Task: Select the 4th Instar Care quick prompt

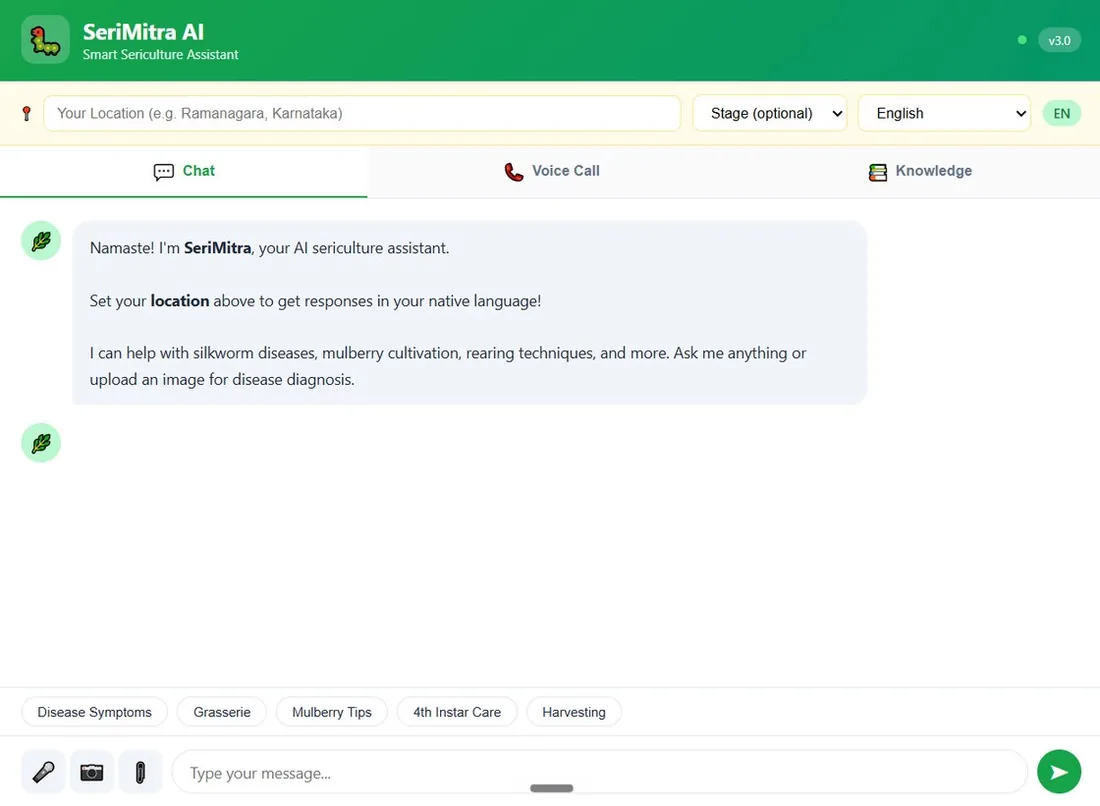Action: pos(457,712)
